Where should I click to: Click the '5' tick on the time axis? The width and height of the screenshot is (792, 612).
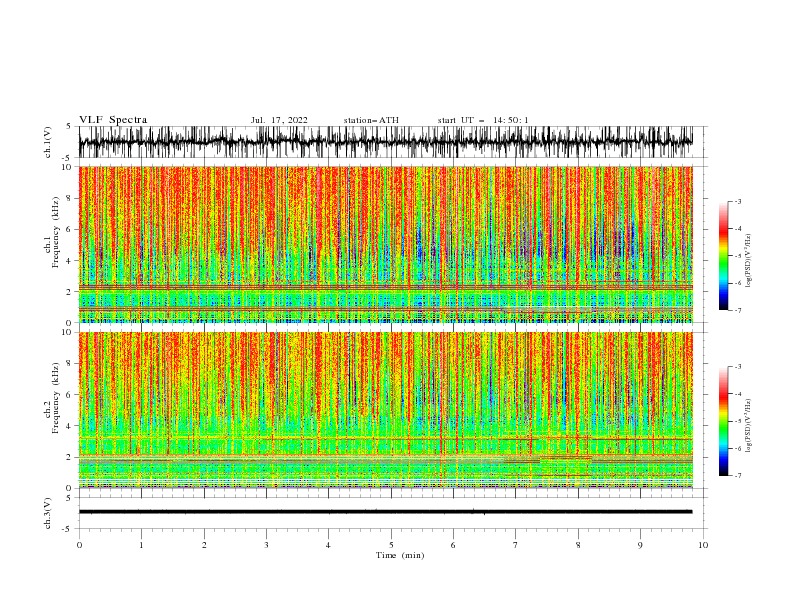coord(391,545)
